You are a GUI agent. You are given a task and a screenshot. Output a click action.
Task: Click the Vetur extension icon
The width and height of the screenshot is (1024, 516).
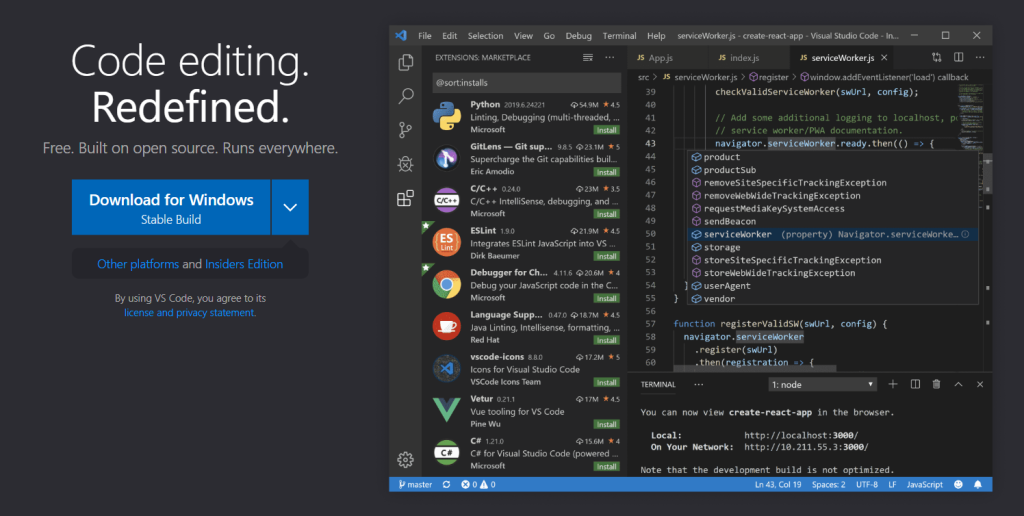447,410
